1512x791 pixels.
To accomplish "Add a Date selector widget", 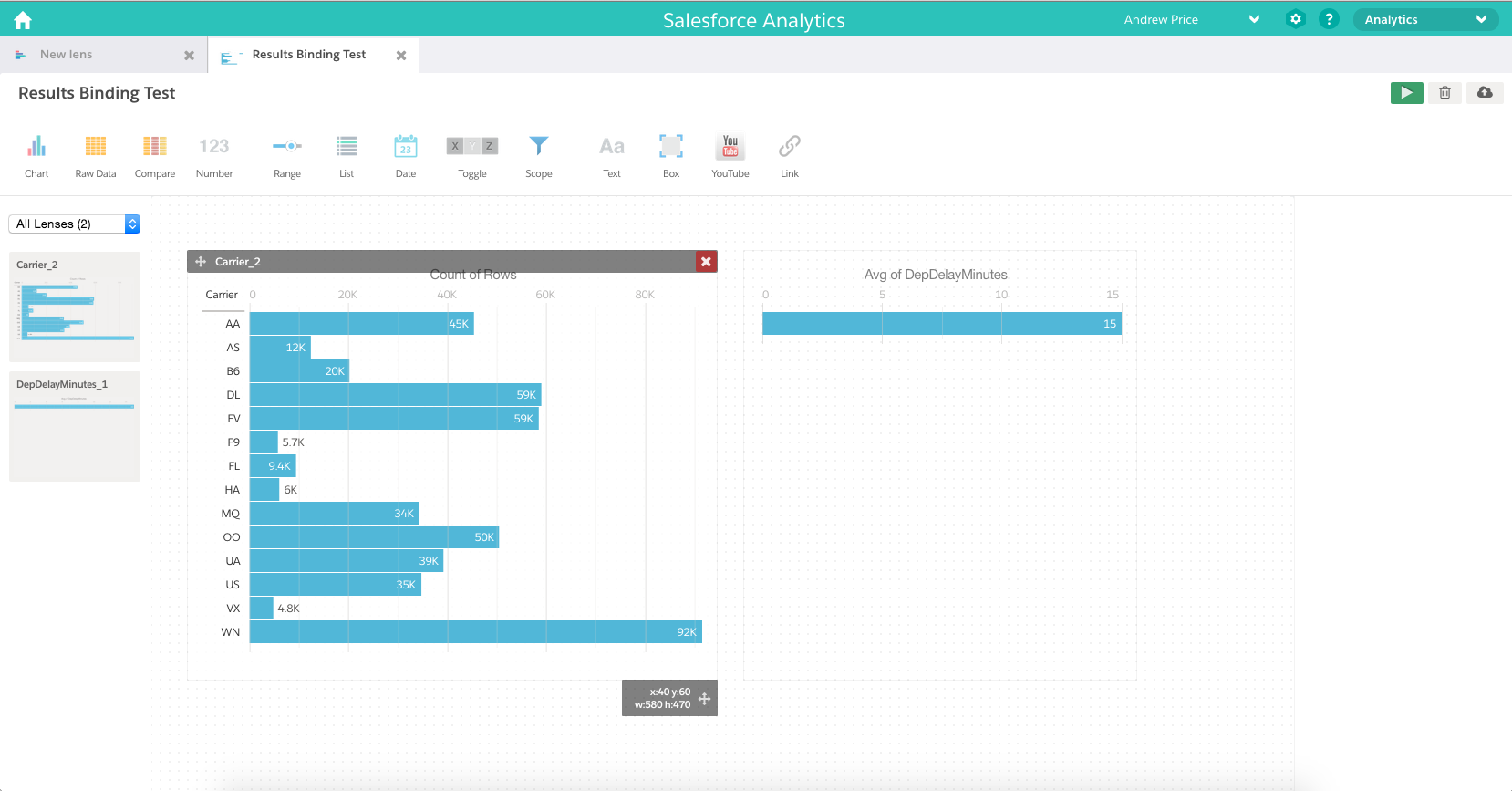I will pos(406,157).
